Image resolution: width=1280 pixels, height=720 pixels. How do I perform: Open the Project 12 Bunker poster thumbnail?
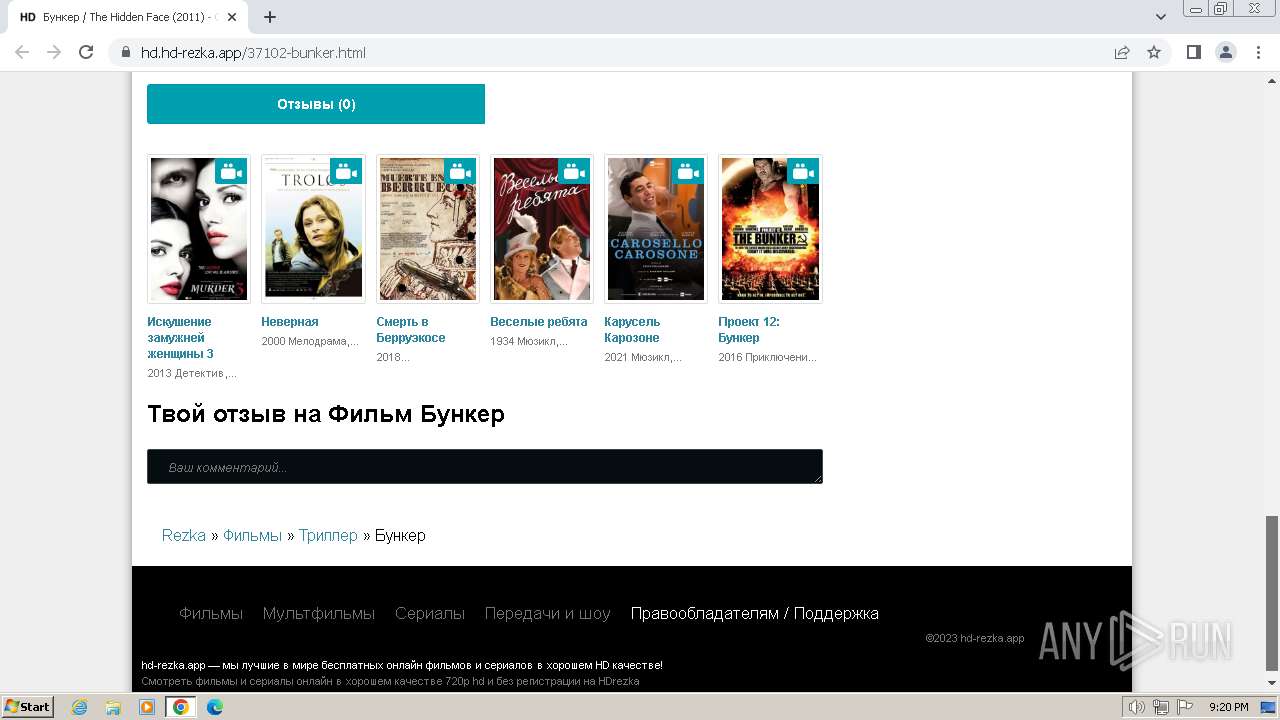pos(770,229)
